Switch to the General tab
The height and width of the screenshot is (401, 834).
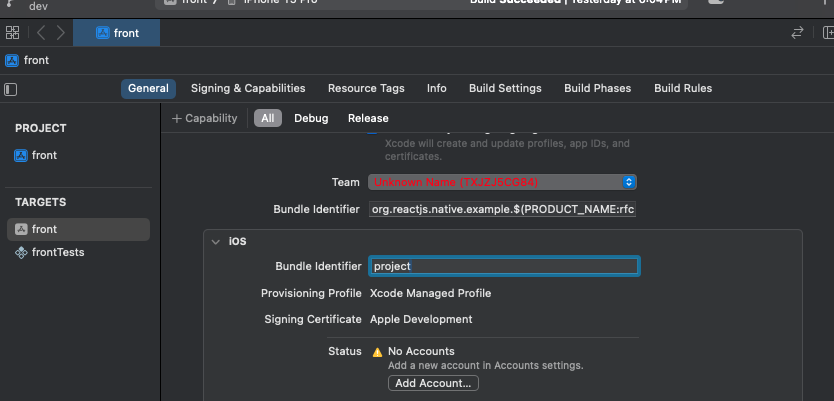click(148, 88)
